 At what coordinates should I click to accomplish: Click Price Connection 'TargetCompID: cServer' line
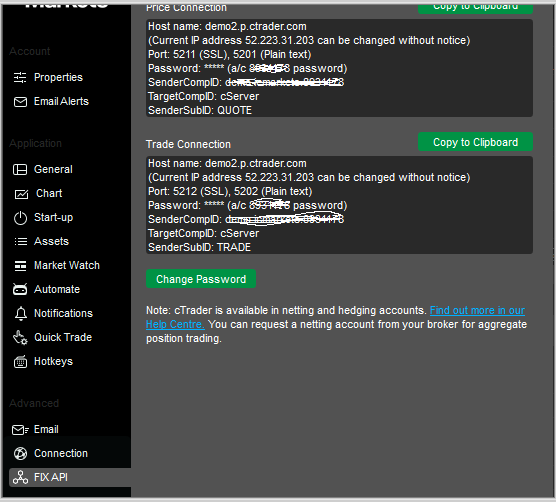(204, 96)
